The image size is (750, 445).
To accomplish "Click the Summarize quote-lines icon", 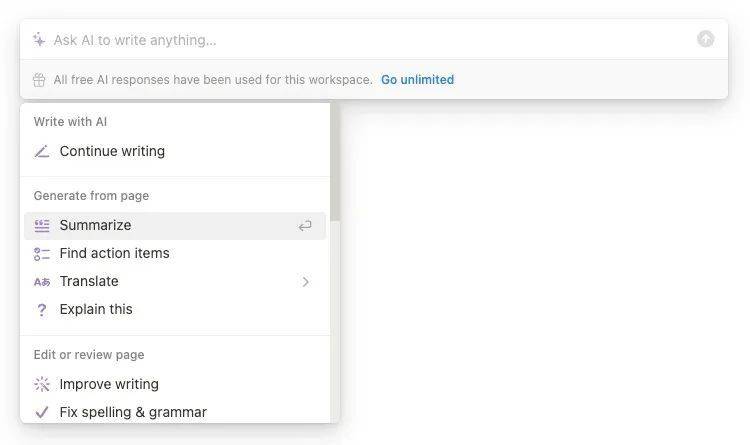I will point(42,226).
